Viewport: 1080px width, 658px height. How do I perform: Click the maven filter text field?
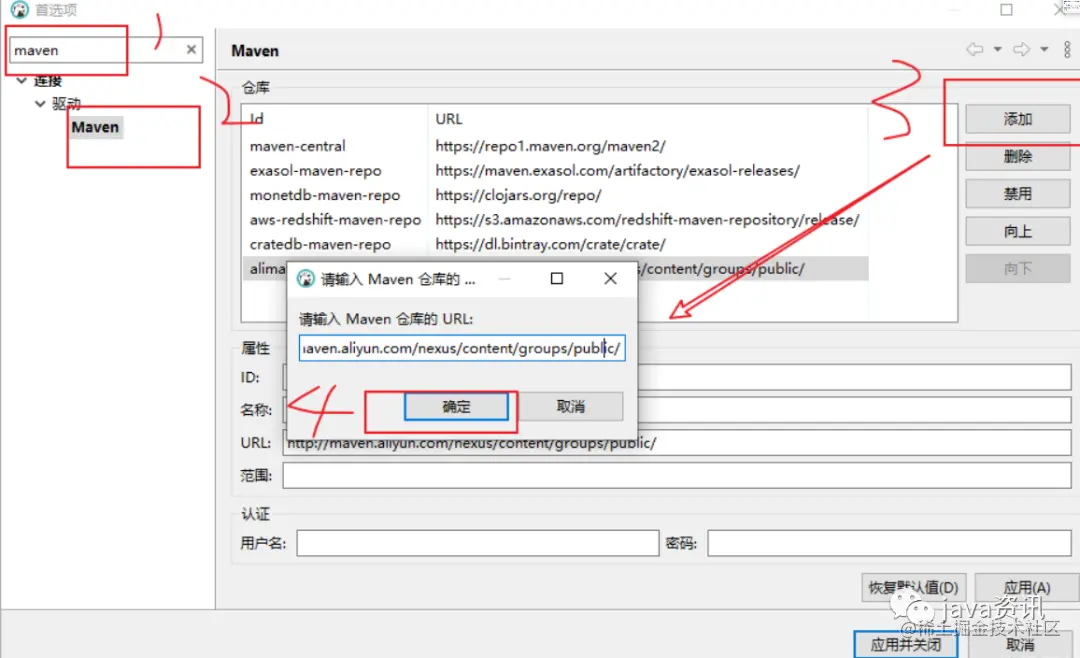coord(96,50)
